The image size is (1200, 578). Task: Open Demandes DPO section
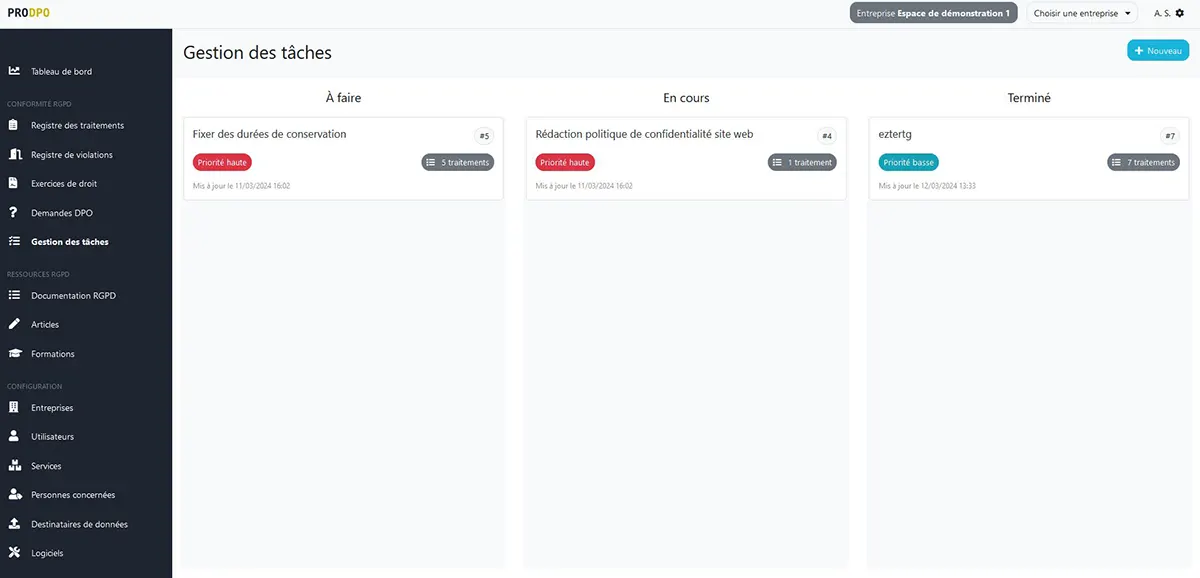62,213
